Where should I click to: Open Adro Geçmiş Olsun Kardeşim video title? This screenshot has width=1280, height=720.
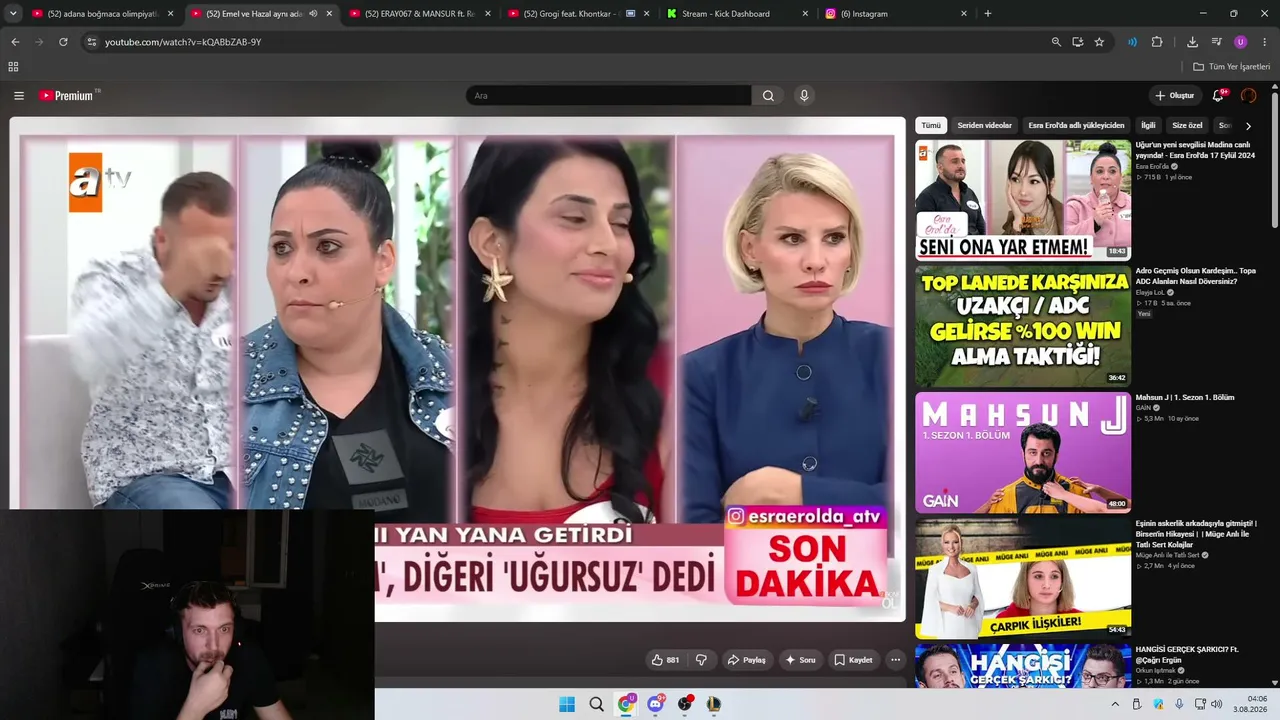[x=1195, y=276]
